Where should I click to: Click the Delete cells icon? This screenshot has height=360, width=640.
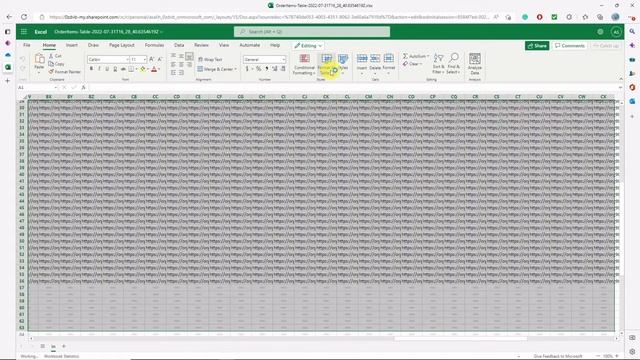(x=375, y=58)
